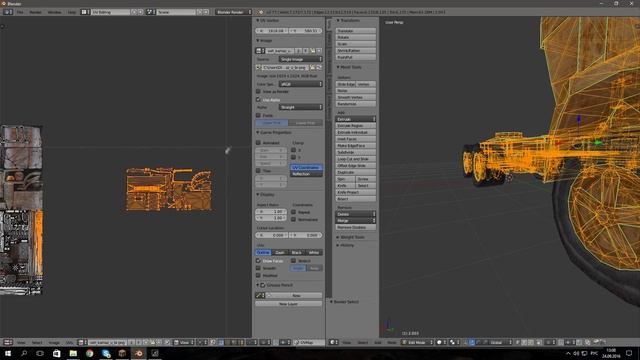Click Loop Cut and Slide button
This screenshot has height=360, width=640.
(356, 159)
